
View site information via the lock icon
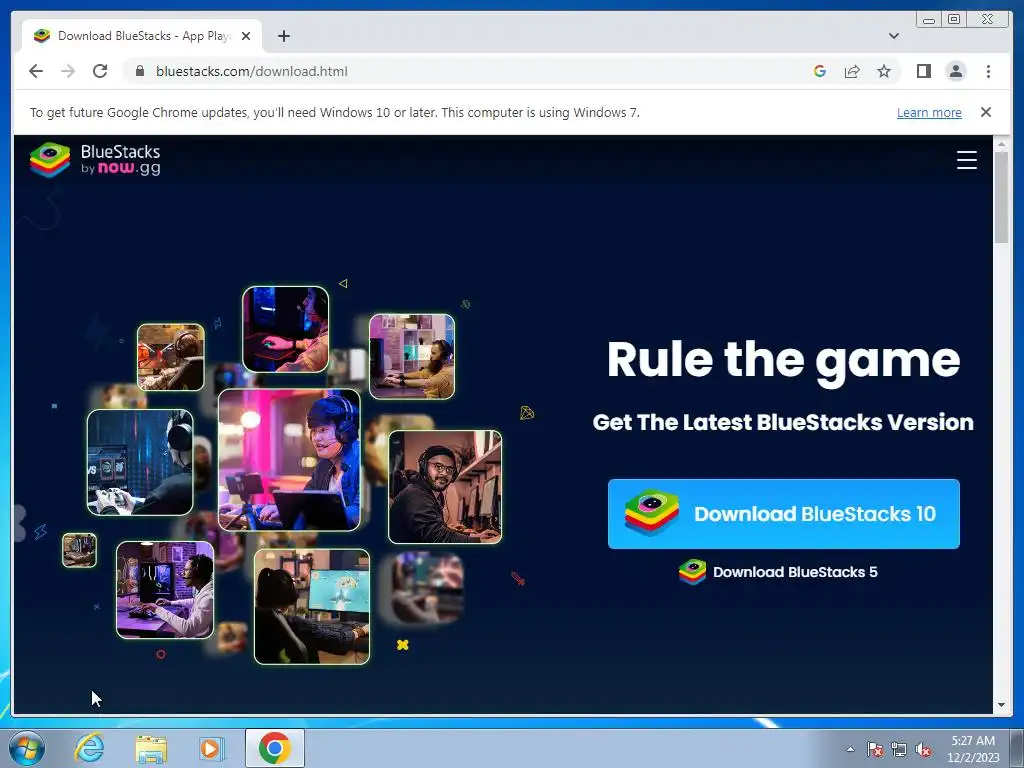tap(140, 71)
